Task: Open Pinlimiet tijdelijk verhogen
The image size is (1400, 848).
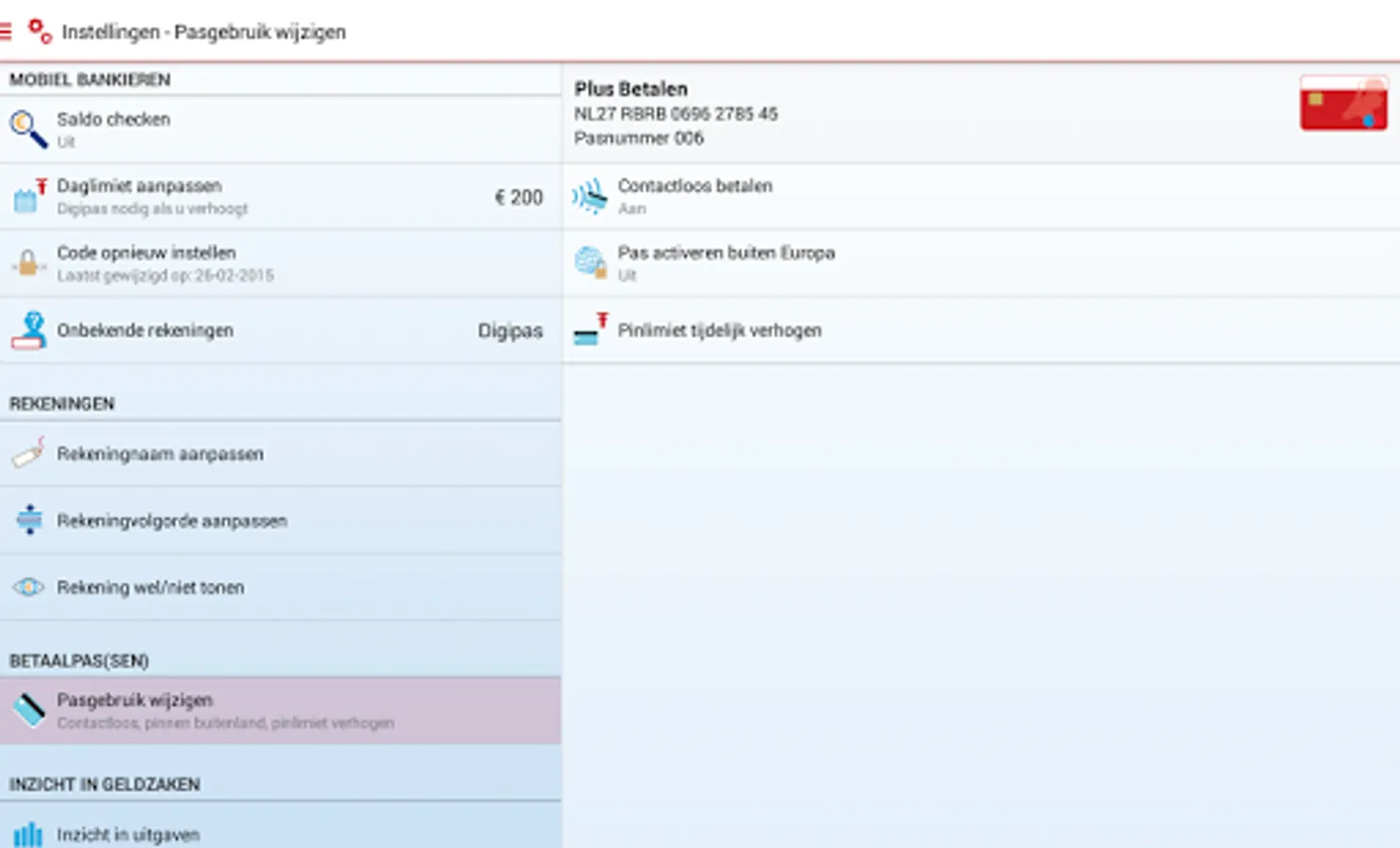Action: pos(982,330)
